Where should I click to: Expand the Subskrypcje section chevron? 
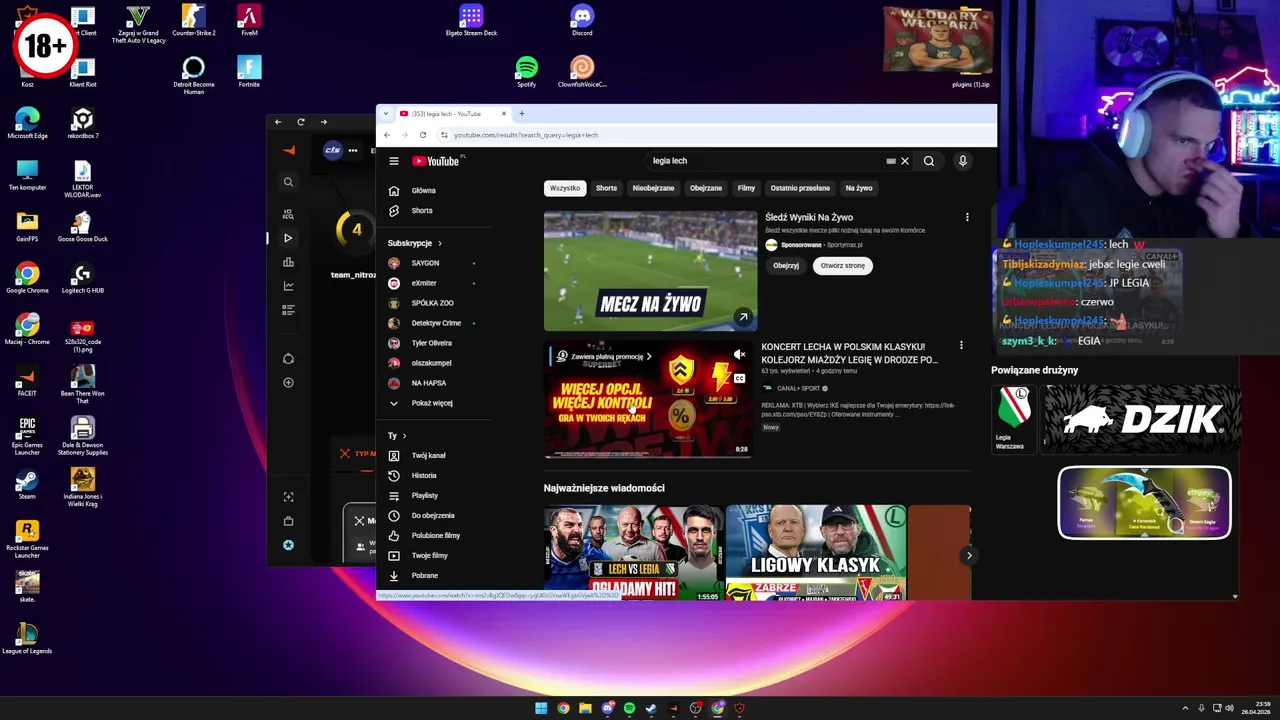439,243
